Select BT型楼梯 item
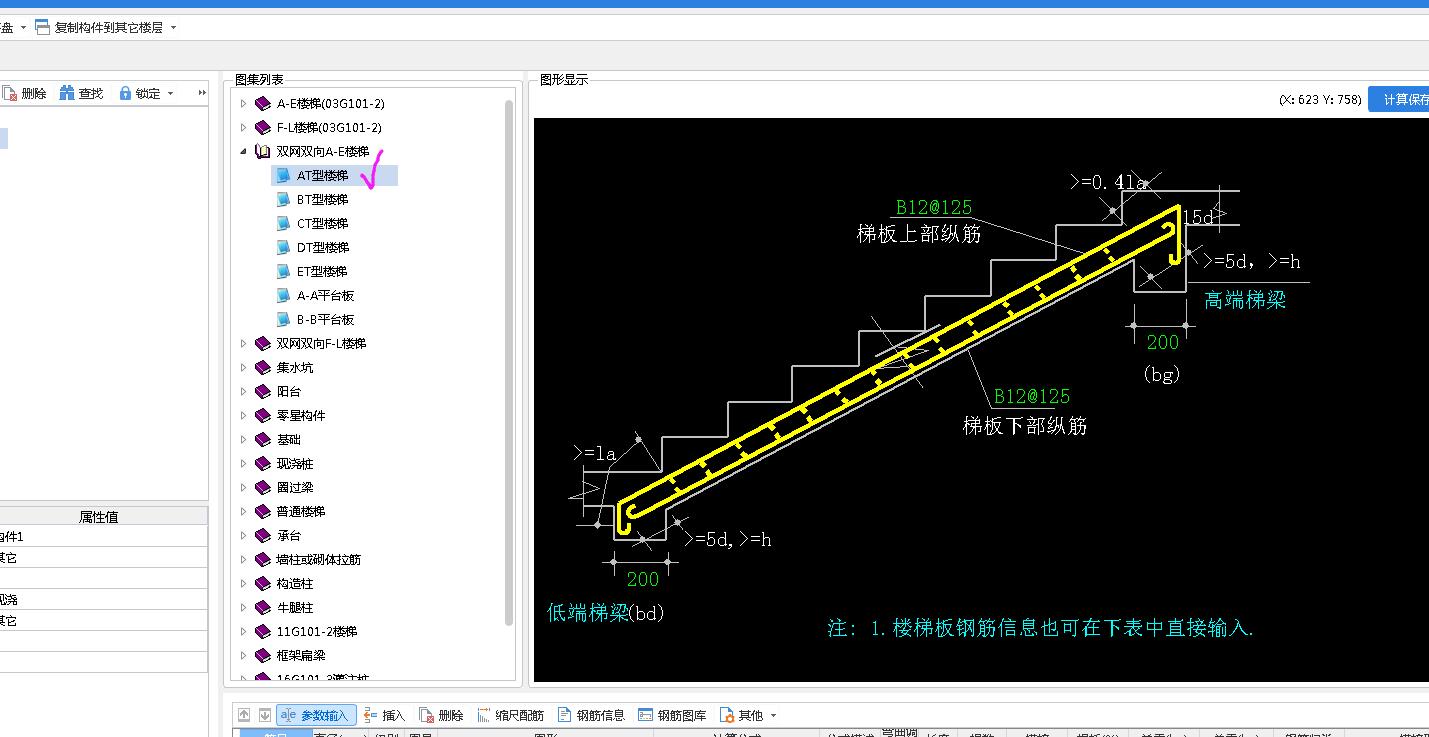Screen dimensions: 1429x737 pos(322,199)
